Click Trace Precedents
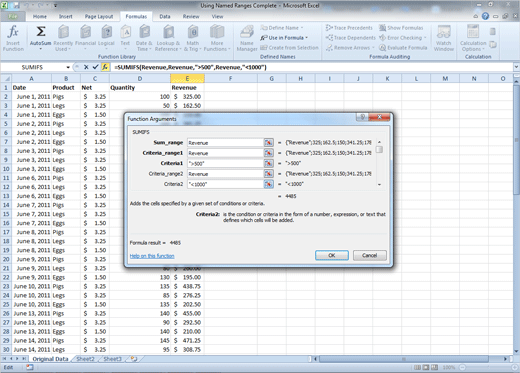The width and height of the screenshot is (520, 373). [349, 28]
